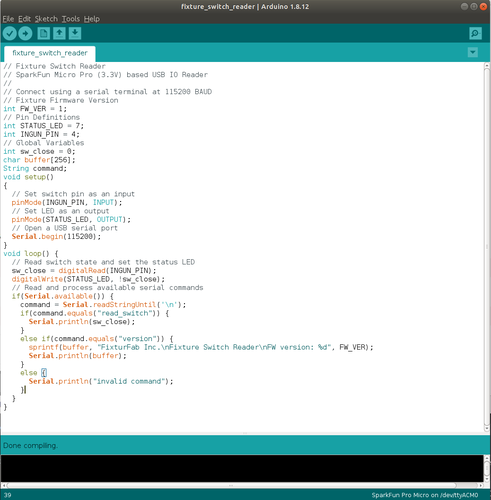Open the Serial Monitor magnifier icon
Image resolution: width=491 pixels, height=500 pixels.
[475, 33]
